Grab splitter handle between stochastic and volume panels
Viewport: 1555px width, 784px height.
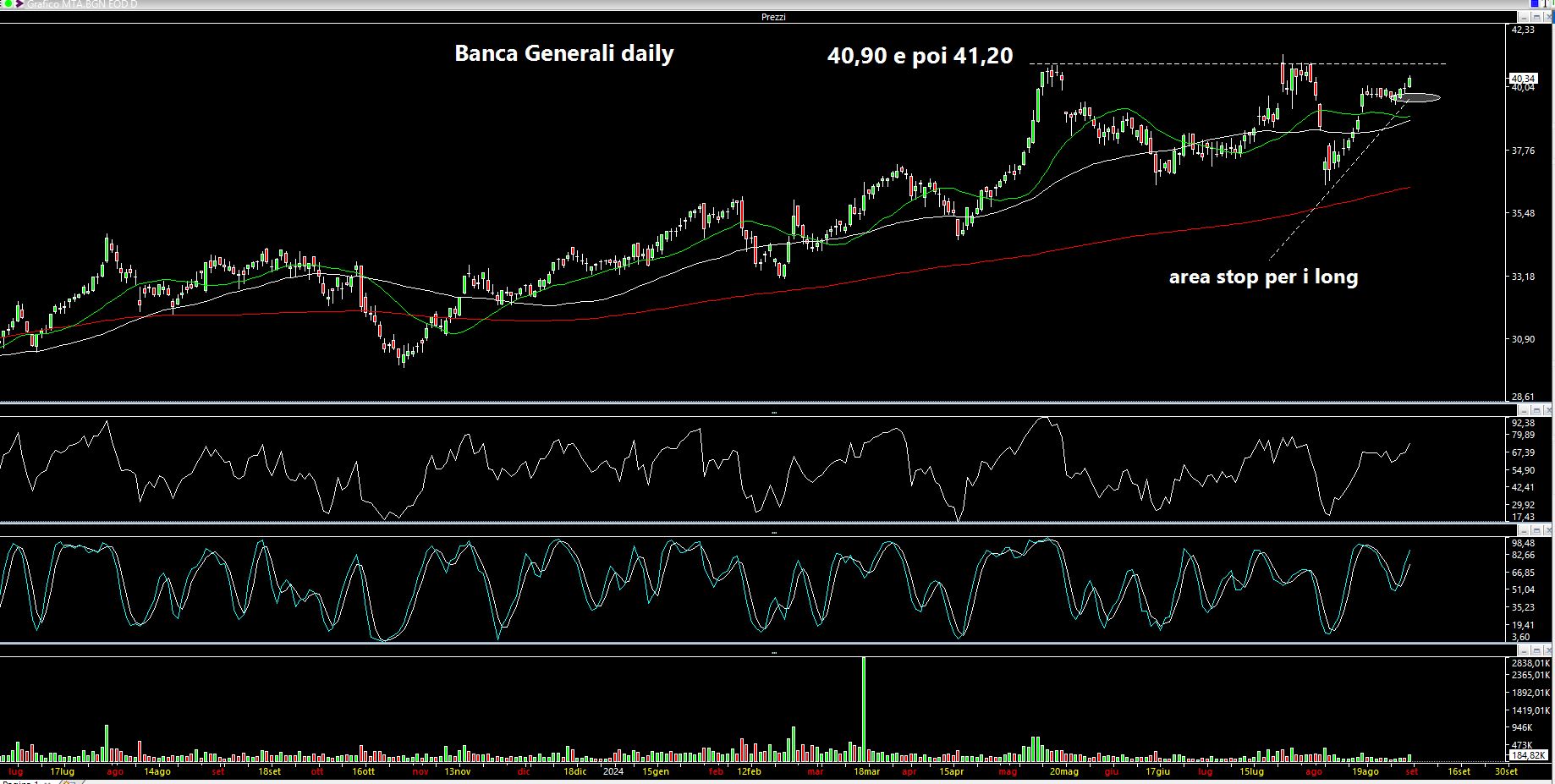[x=774, y=652]
